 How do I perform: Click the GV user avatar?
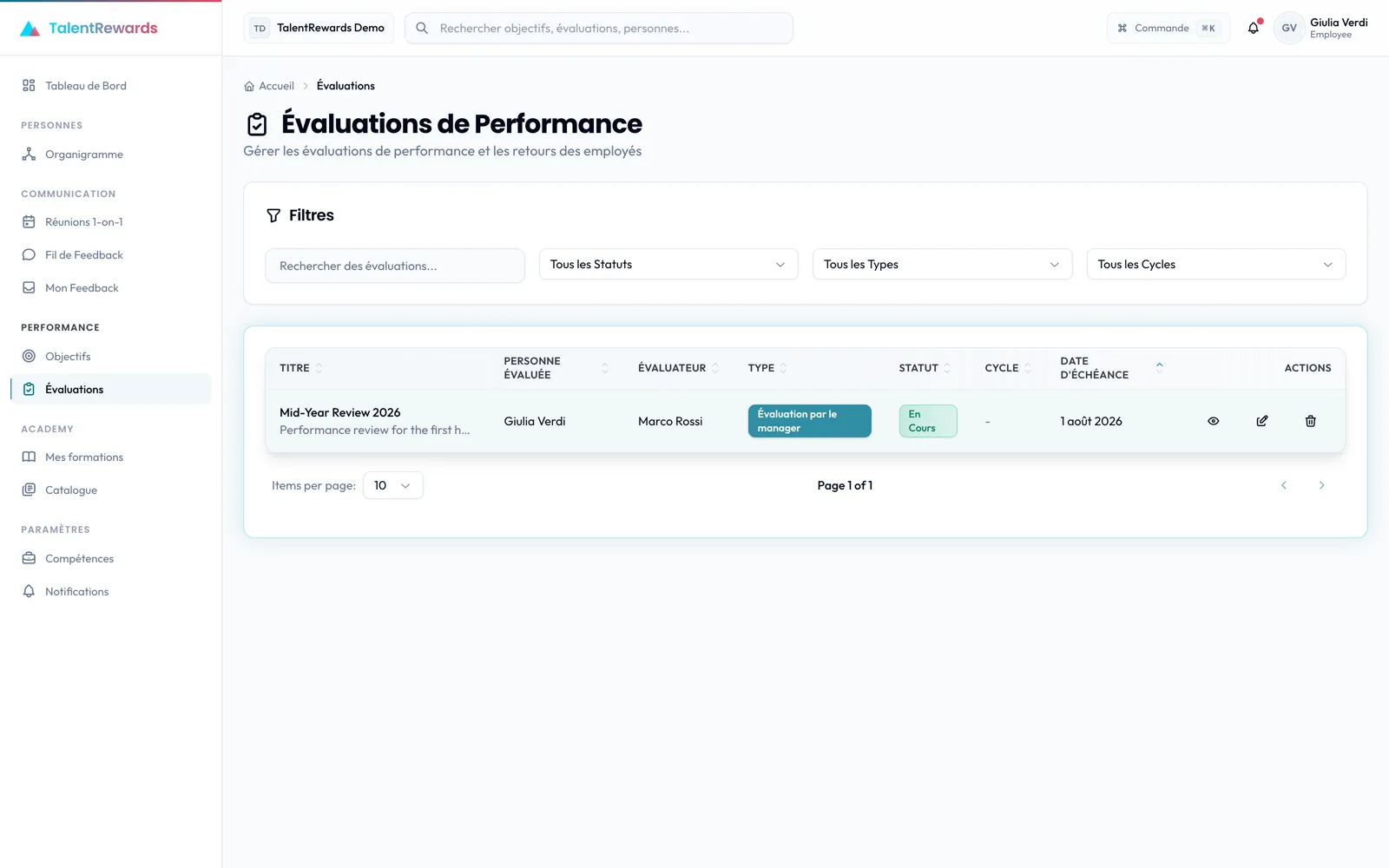pos(1289,28)
